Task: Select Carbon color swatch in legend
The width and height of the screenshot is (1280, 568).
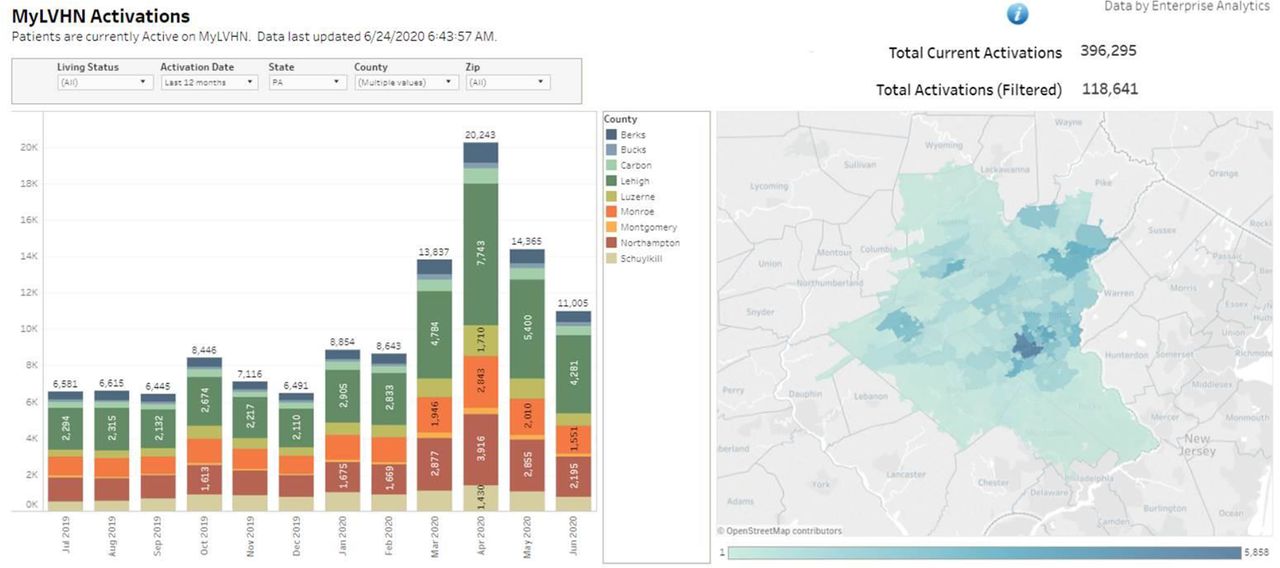Action: click(x=610, y=165)
